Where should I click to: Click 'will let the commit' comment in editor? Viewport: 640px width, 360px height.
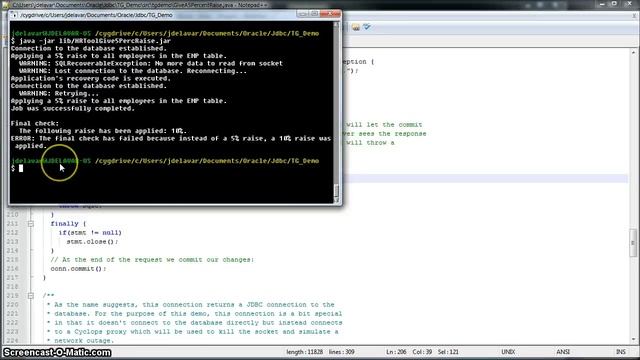click(384, 124)
